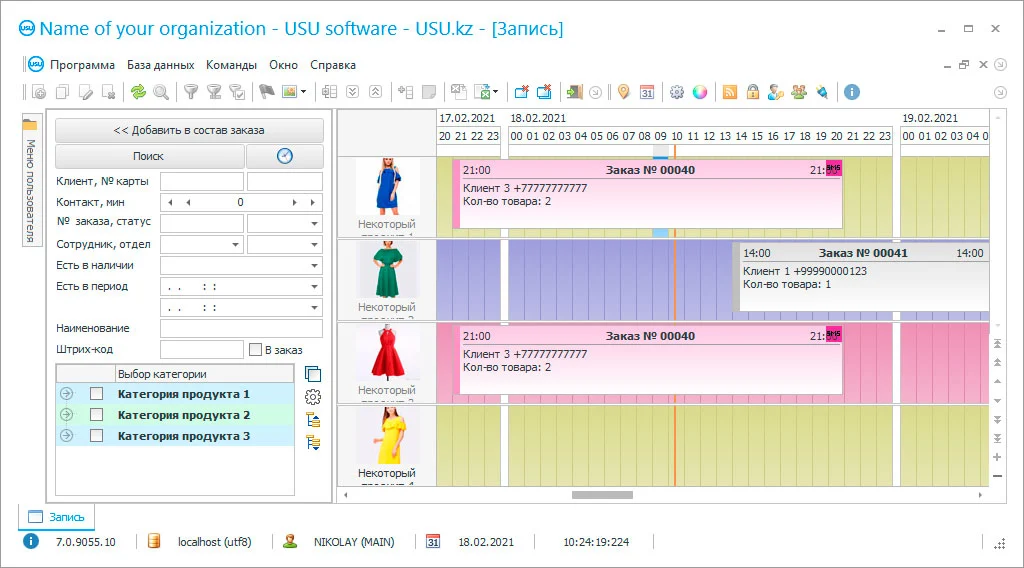
Task: Click the sticky note toolbar icon
Action: point(429,92)
